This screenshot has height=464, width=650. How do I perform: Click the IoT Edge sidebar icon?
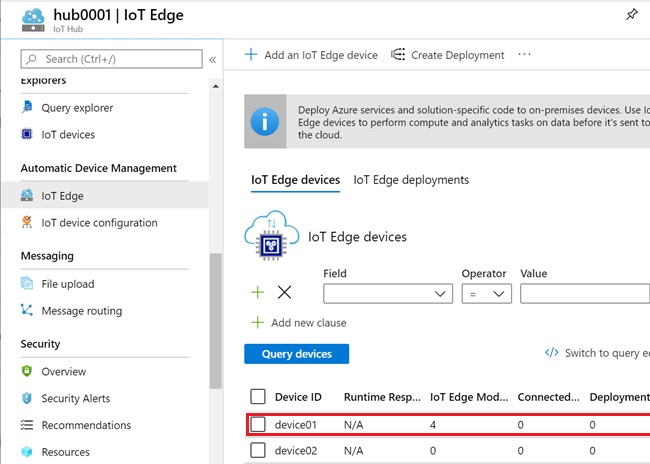click(x=27, y=195)
